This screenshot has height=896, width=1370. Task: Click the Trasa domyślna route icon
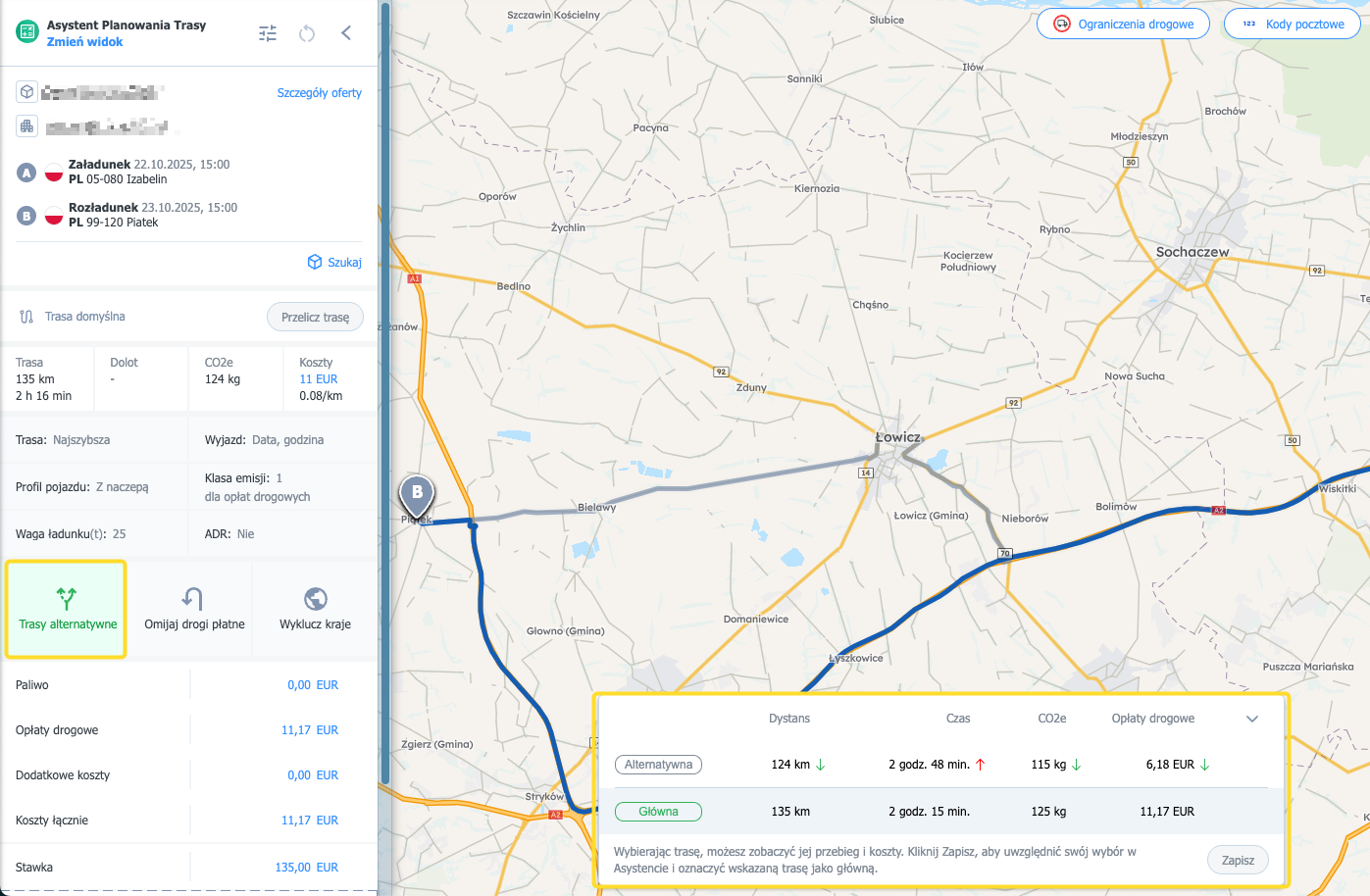pos(26,317)
